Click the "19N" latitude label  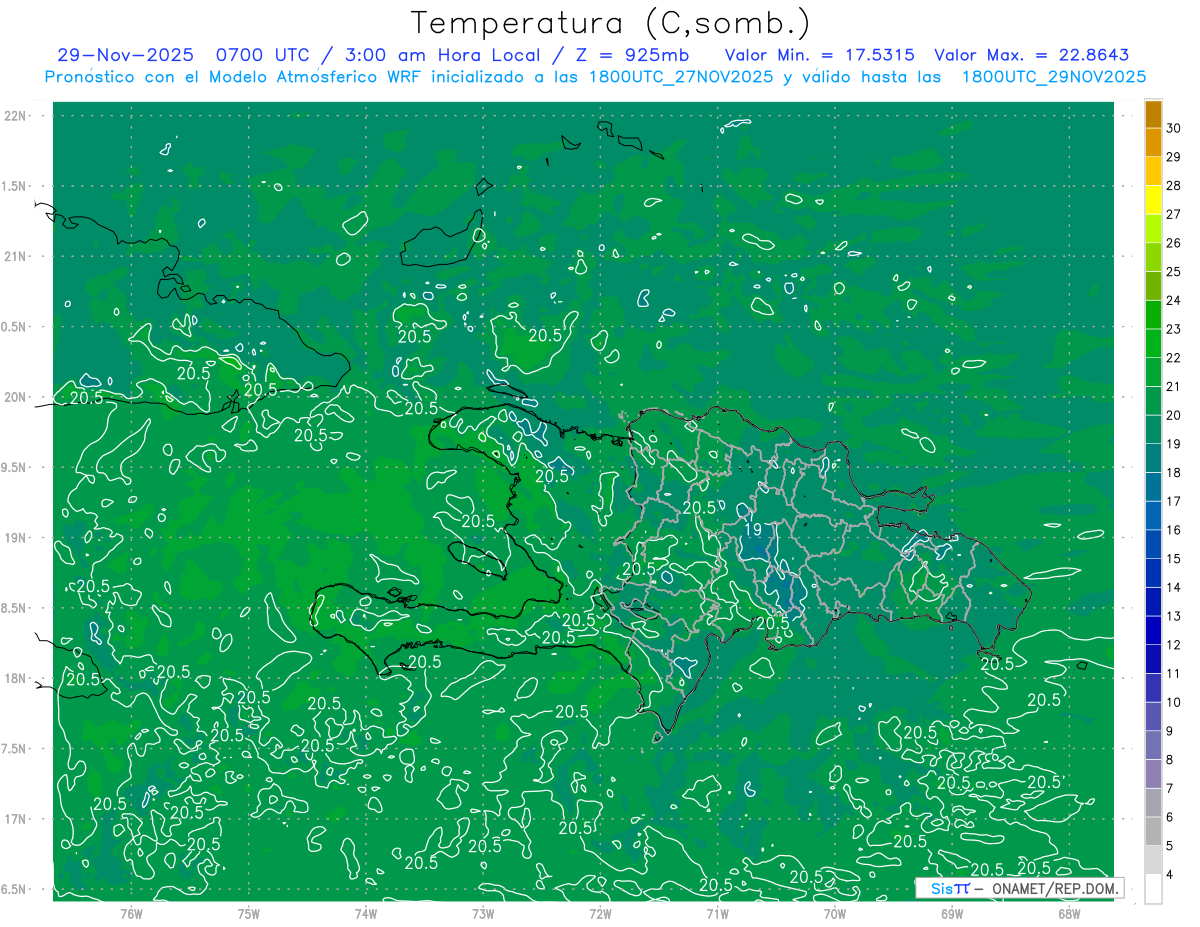[16, 538]
